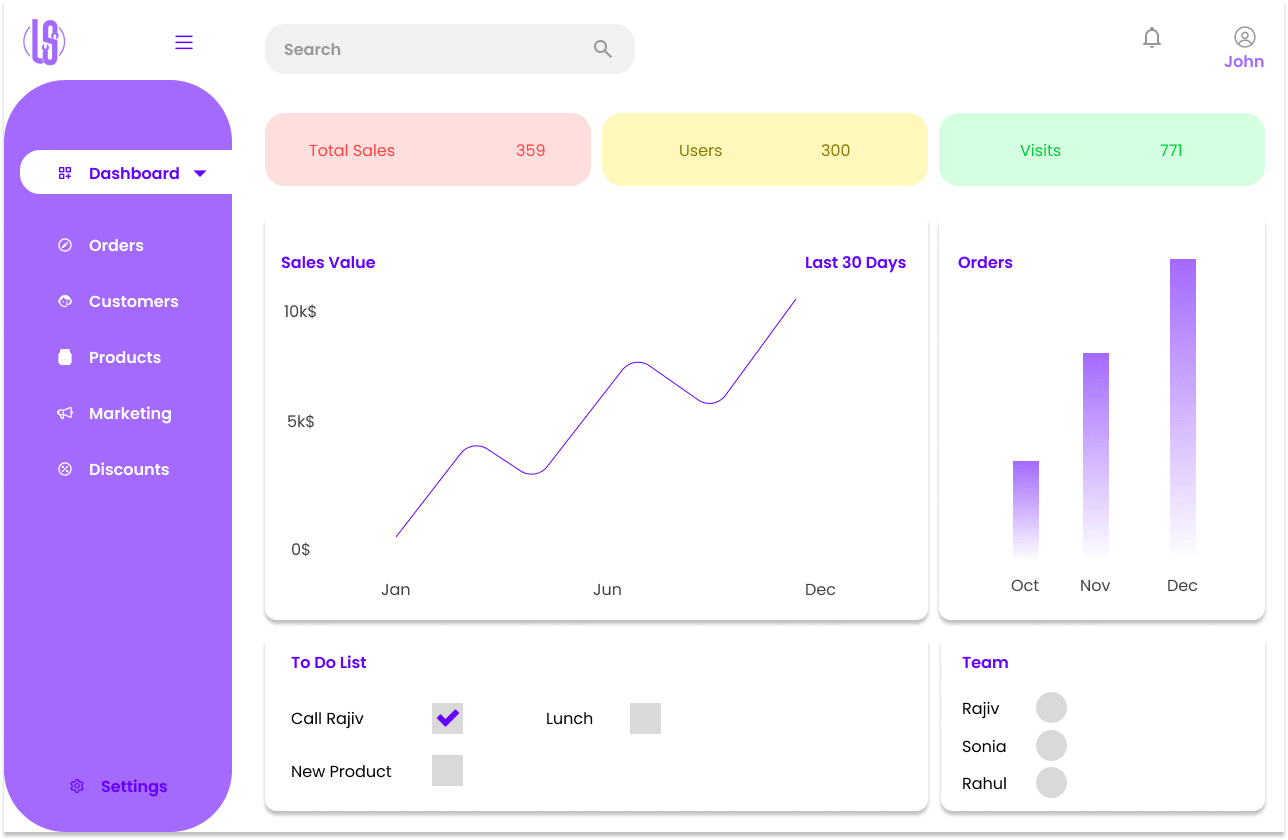
Task: Click the Settings gear icon
Action: 77,786
